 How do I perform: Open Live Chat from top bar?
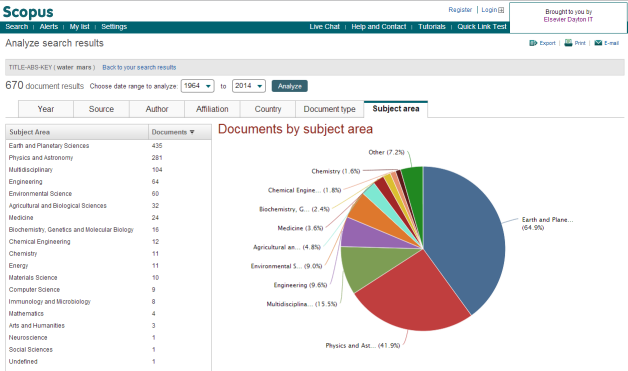click(324, 26)
